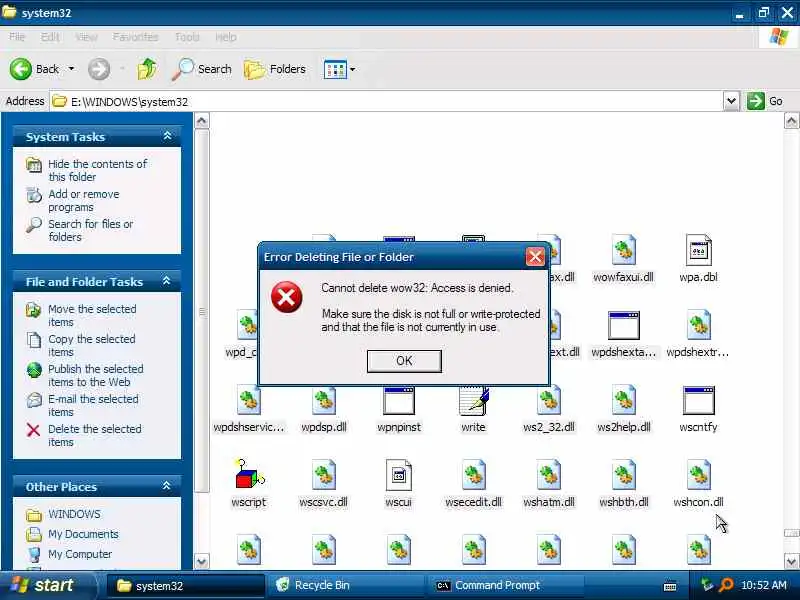Click the on-screen keyboard tray icon
Viewport: 800px width, 600px height.
pyautogui.click(x=670, y=586)
